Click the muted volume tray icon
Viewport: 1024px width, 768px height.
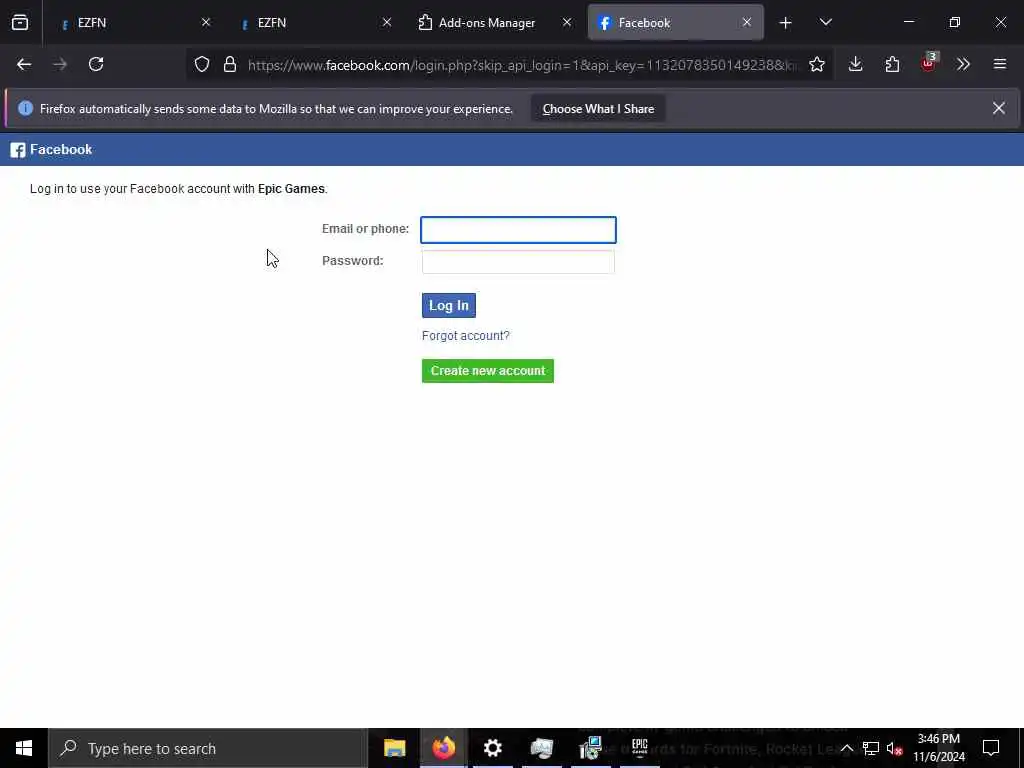click(895, 748)
